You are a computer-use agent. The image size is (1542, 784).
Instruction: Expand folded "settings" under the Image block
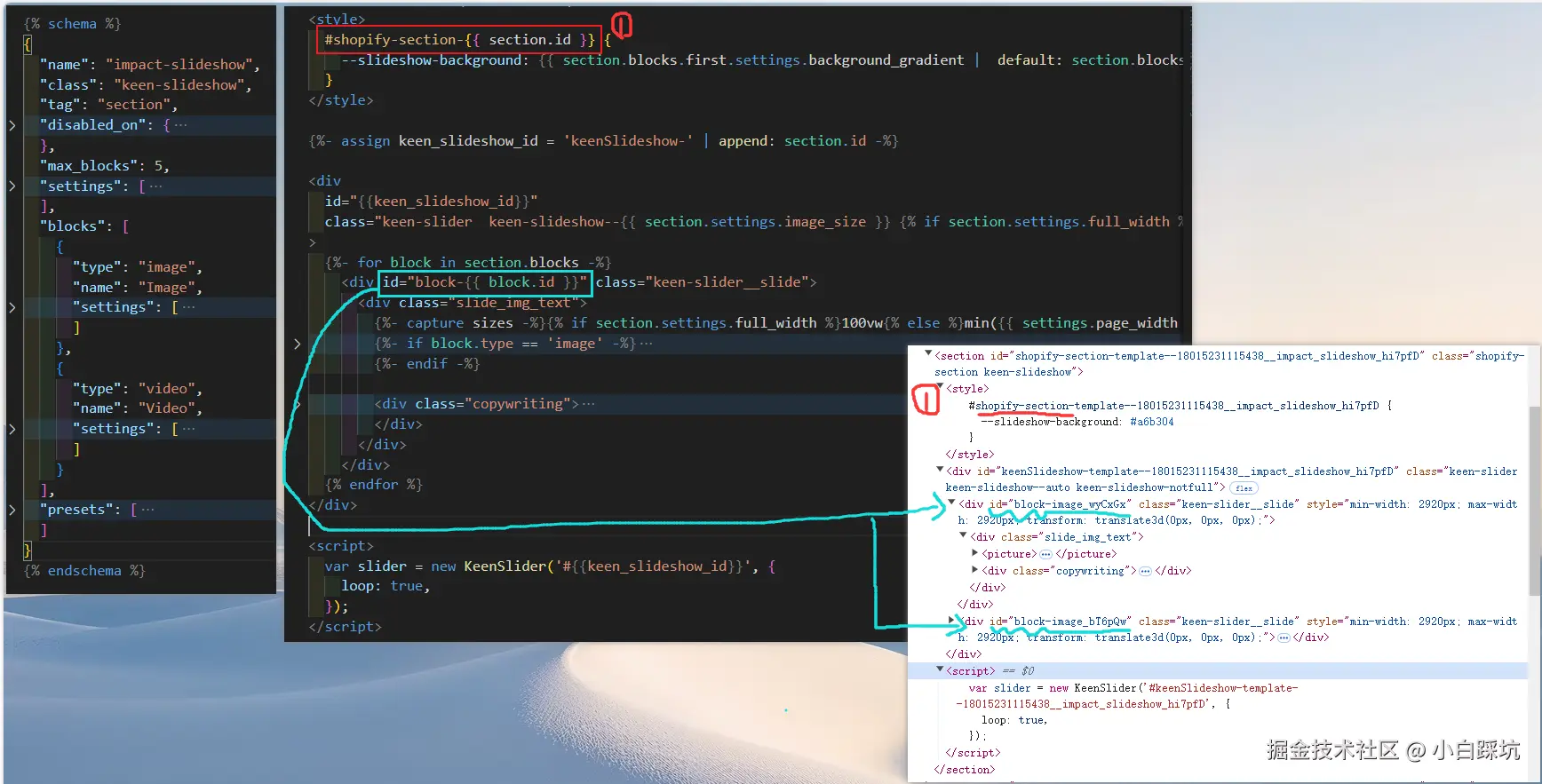pyautogui.click(x=12, y=307)
